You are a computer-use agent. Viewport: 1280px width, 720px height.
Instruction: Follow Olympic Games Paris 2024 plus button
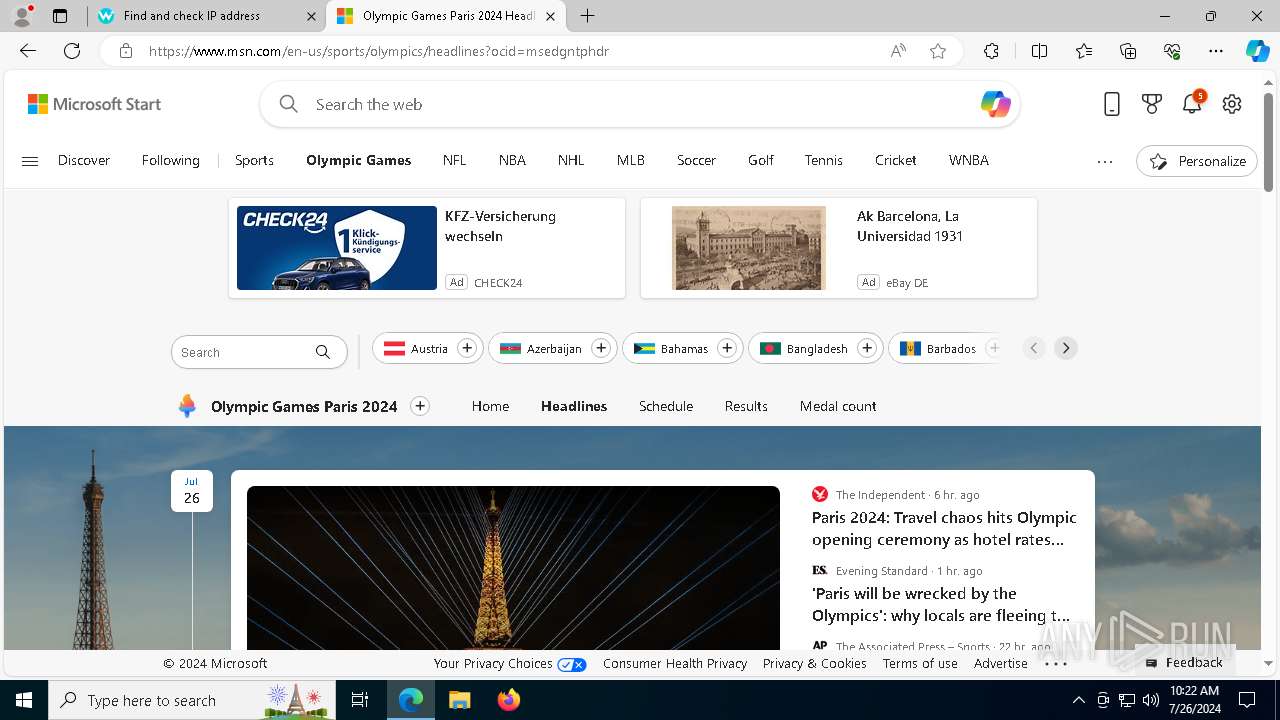(420, 406)
